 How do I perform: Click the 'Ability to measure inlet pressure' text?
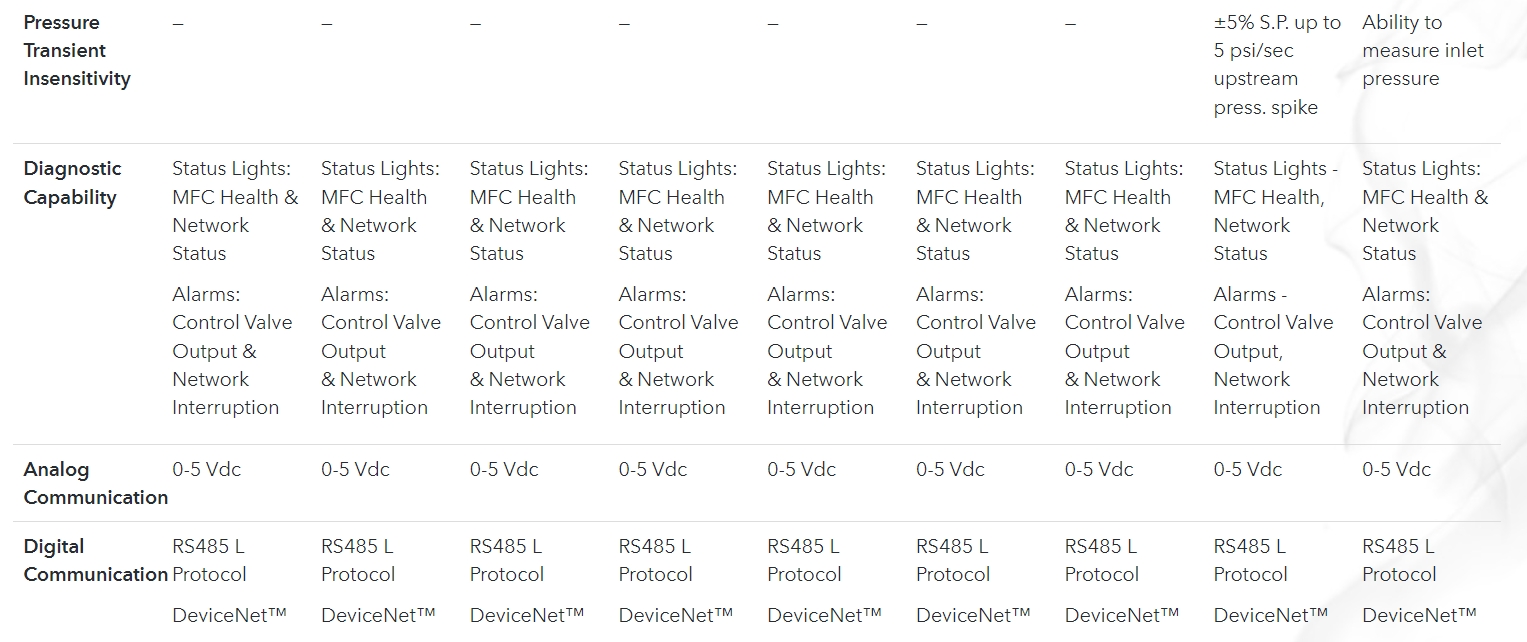(x=1422, y=50)
